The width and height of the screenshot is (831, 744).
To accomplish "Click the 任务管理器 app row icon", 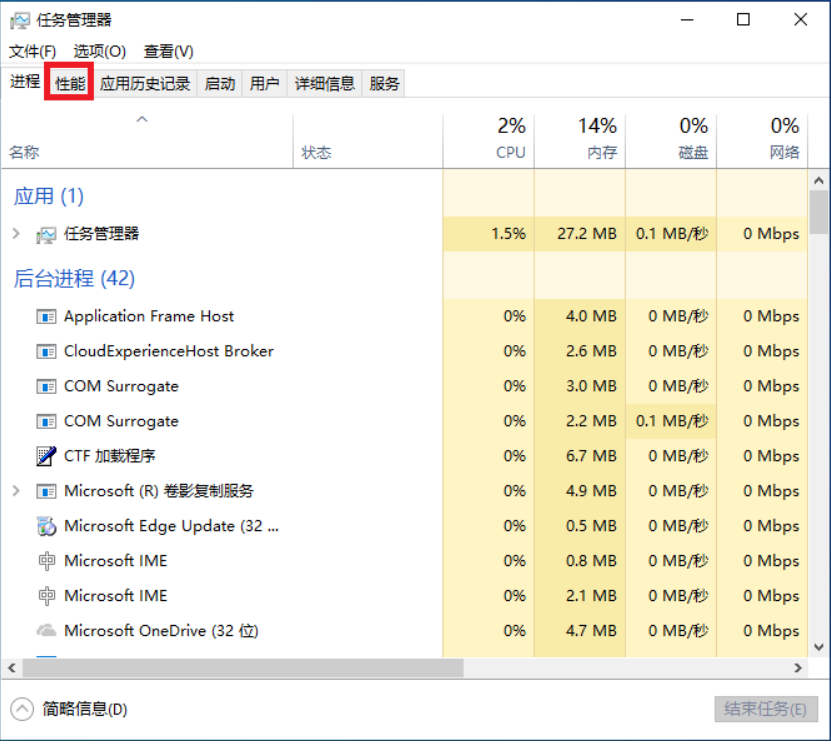I will 46,235.
